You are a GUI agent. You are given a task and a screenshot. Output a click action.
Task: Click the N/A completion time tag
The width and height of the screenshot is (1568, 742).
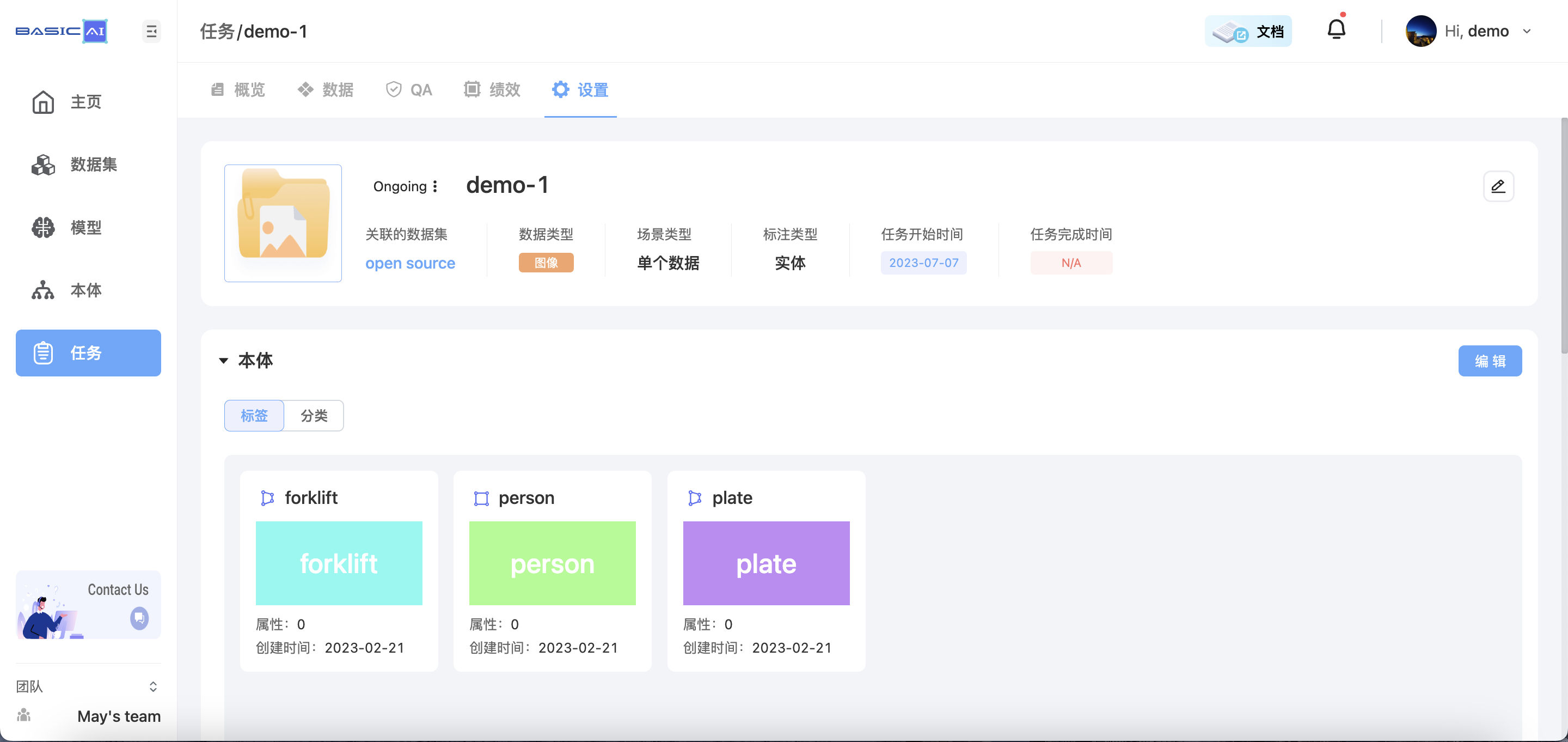(1071, 263)
